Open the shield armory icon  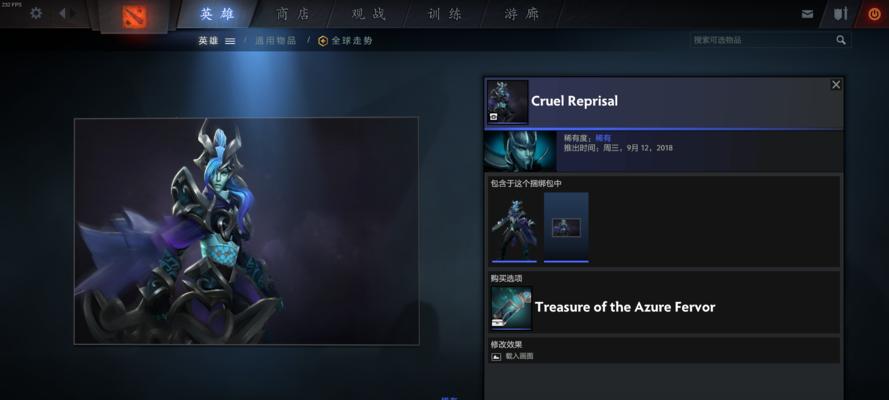coord(840,14)
